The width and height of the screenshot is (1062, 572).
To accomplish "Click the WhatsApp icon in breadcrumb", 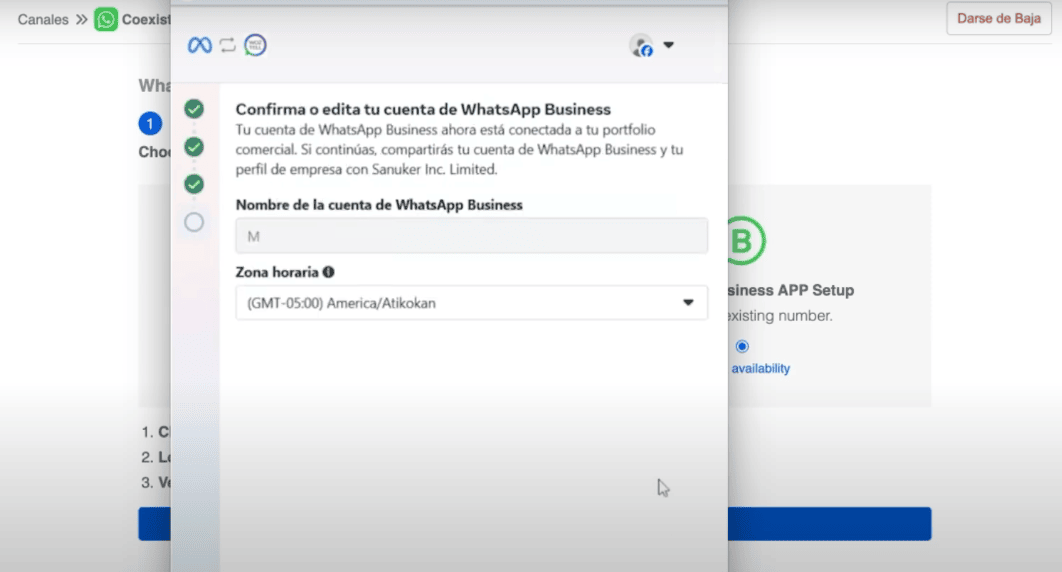I will (x=106, y=20).
